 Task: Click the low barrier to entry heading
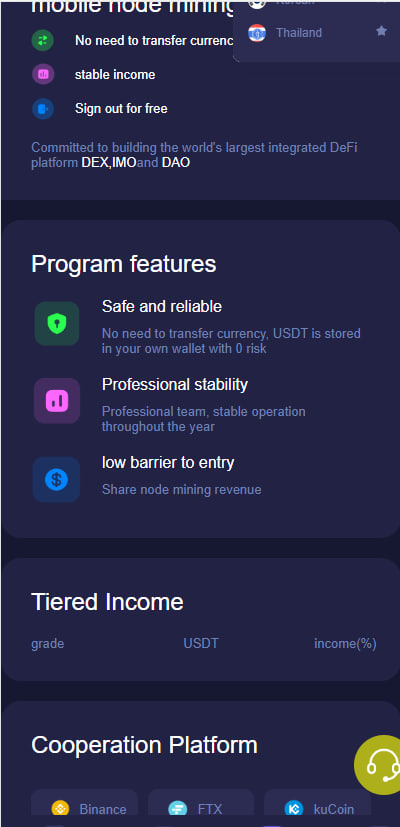click(x=168, y=463)
